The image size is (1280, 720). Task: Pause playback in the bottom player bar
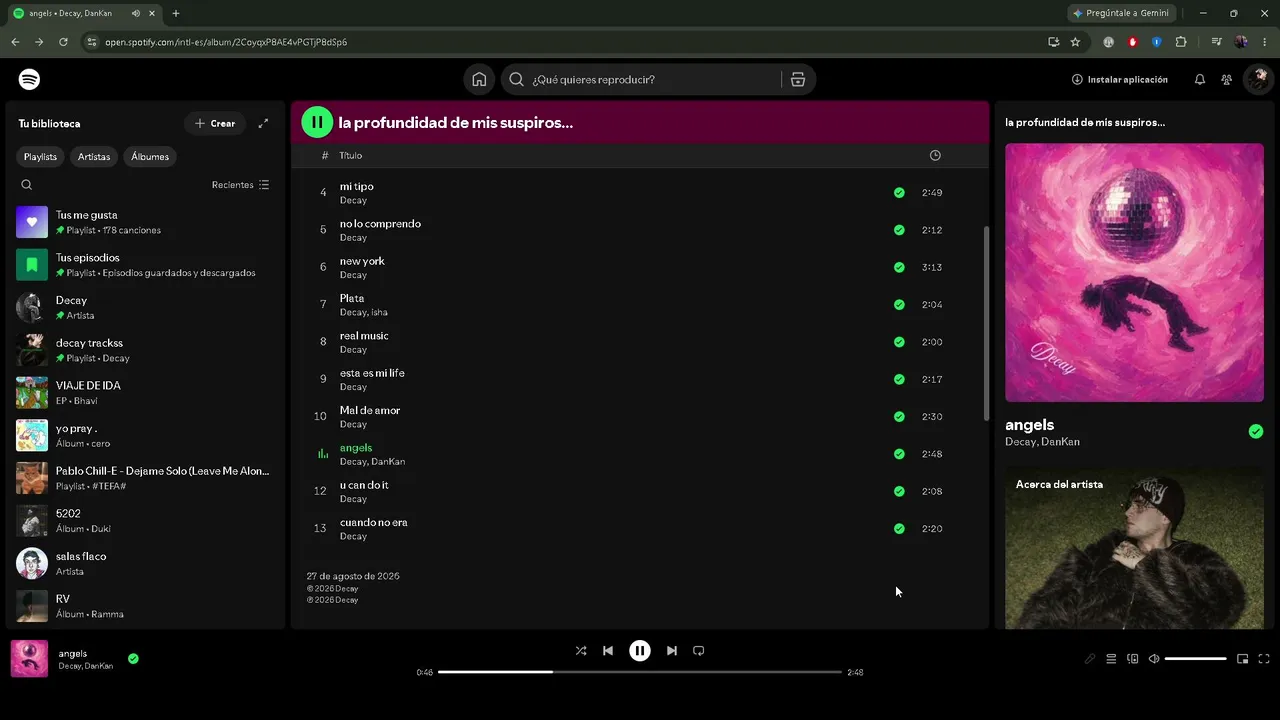tap(640, 651)
